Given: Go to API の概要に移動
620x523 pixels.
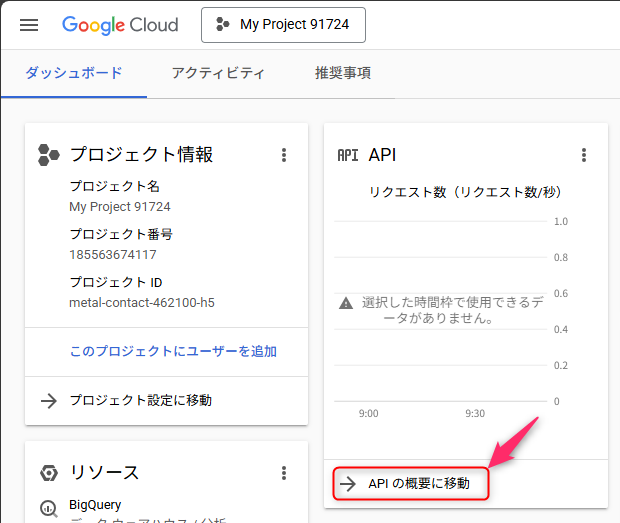Looking at the screenshot, I should point(419,483).
